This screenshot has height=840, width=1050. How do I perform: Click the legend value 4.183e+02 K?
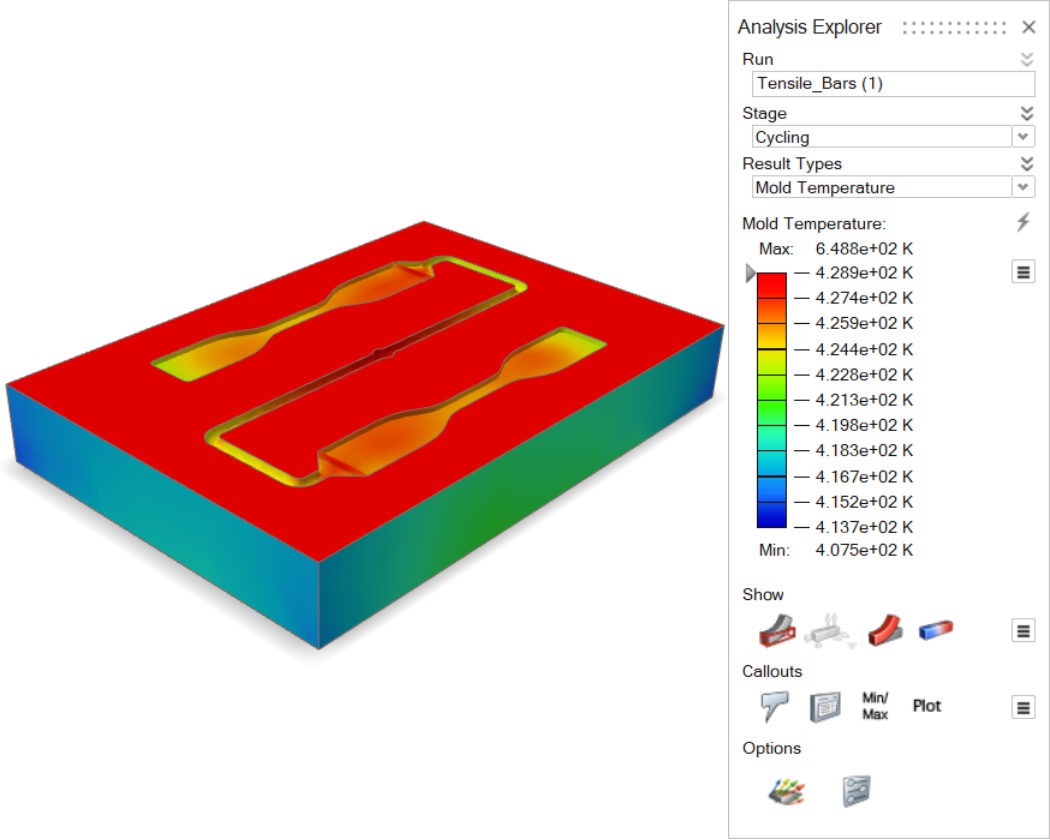click(x=864, y=450)
